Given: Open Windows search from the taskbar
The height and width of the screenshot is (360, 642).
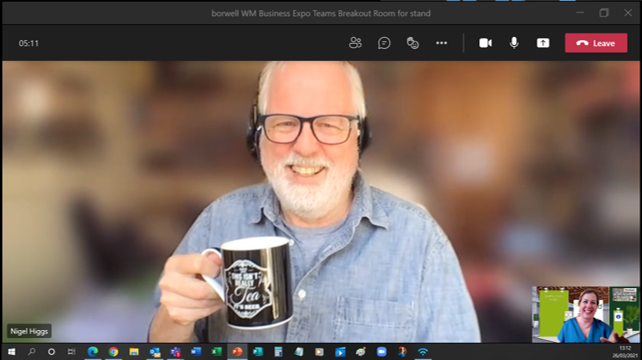Looking at the screenshot, I should pos(32,352).
